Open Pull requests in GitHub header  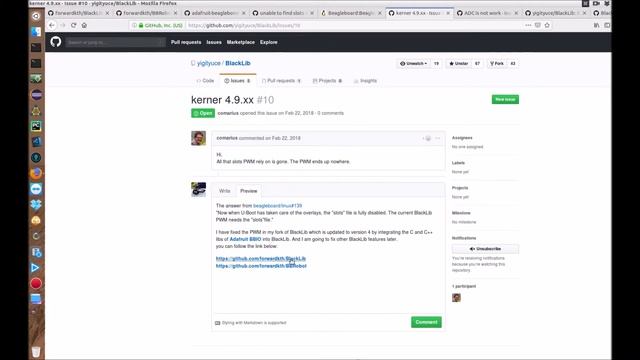tap(186, 42)
